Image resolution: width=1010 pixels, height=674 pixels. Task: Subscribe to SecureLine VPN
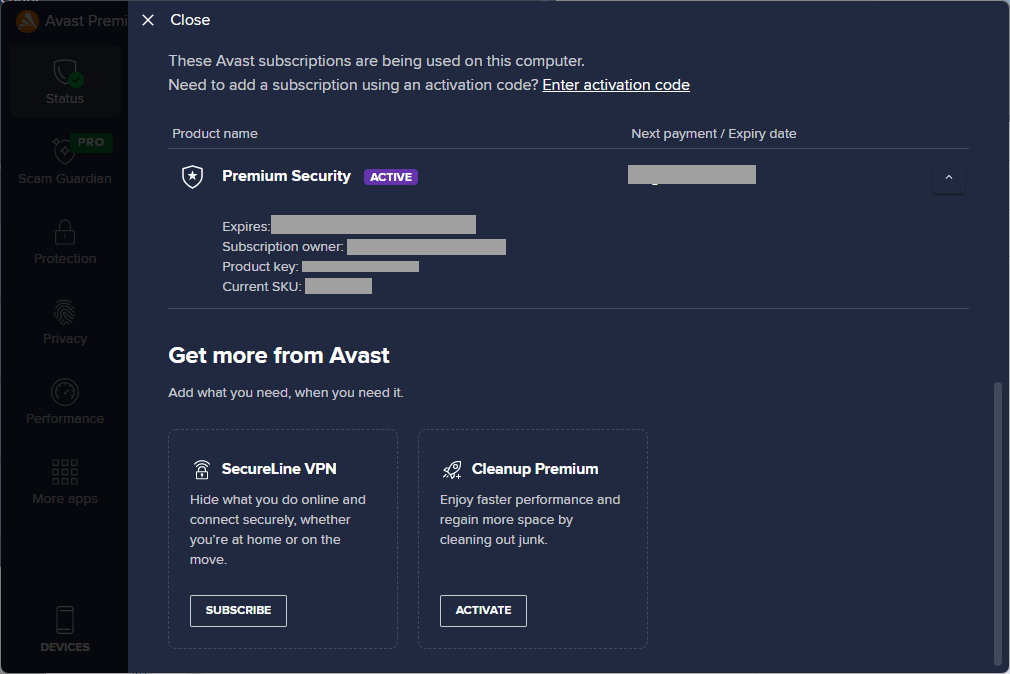click(x=238, y=610)
